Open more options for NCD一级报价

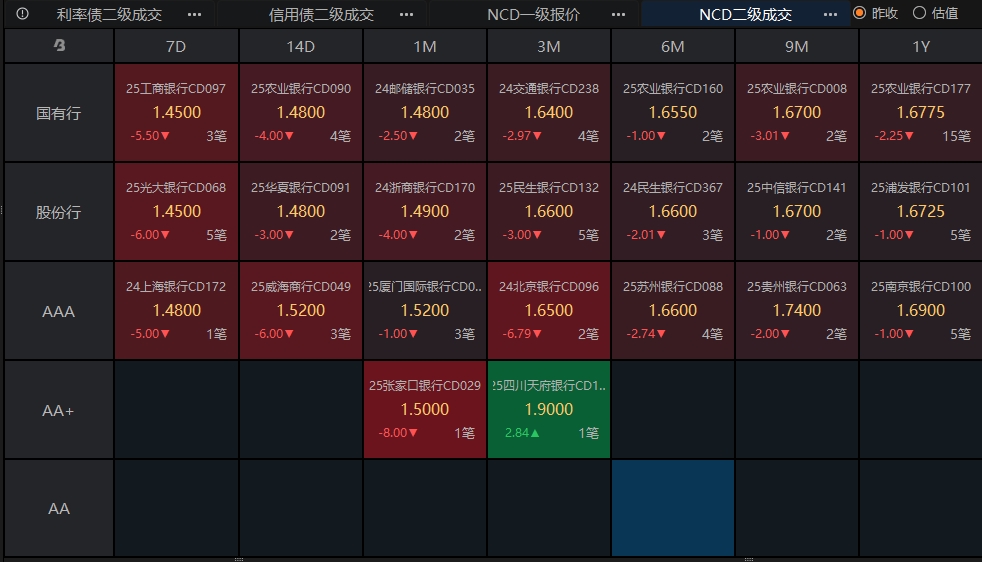(x=619, y=14)
